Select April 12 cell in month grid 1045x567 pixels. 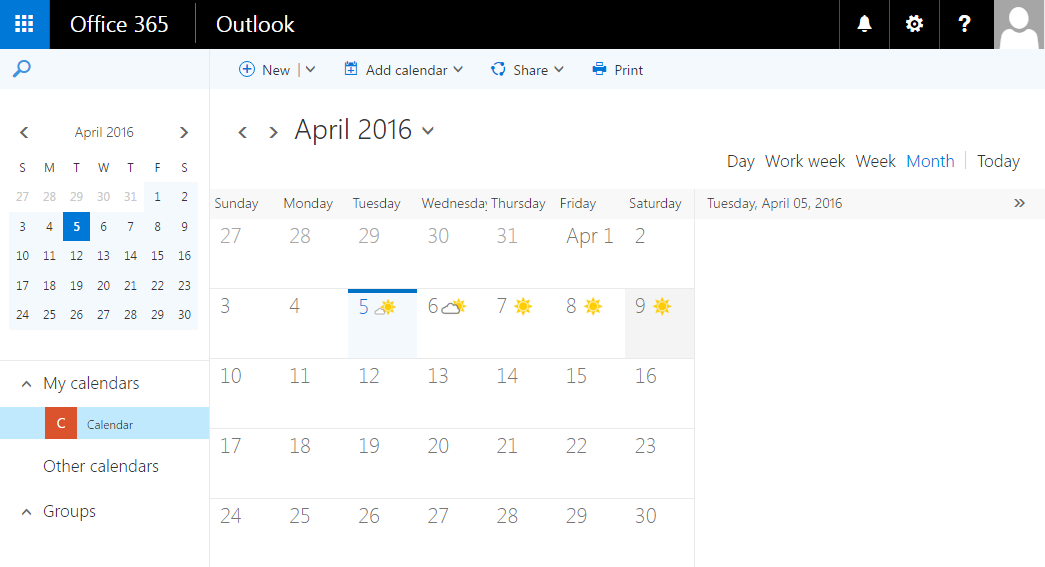point(383,393)
